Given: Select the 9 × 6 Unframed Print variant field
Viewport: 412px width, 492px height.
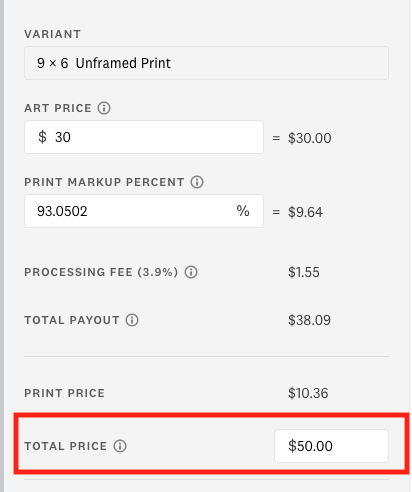Looking at the screenshot, I should tap(206, 63).
